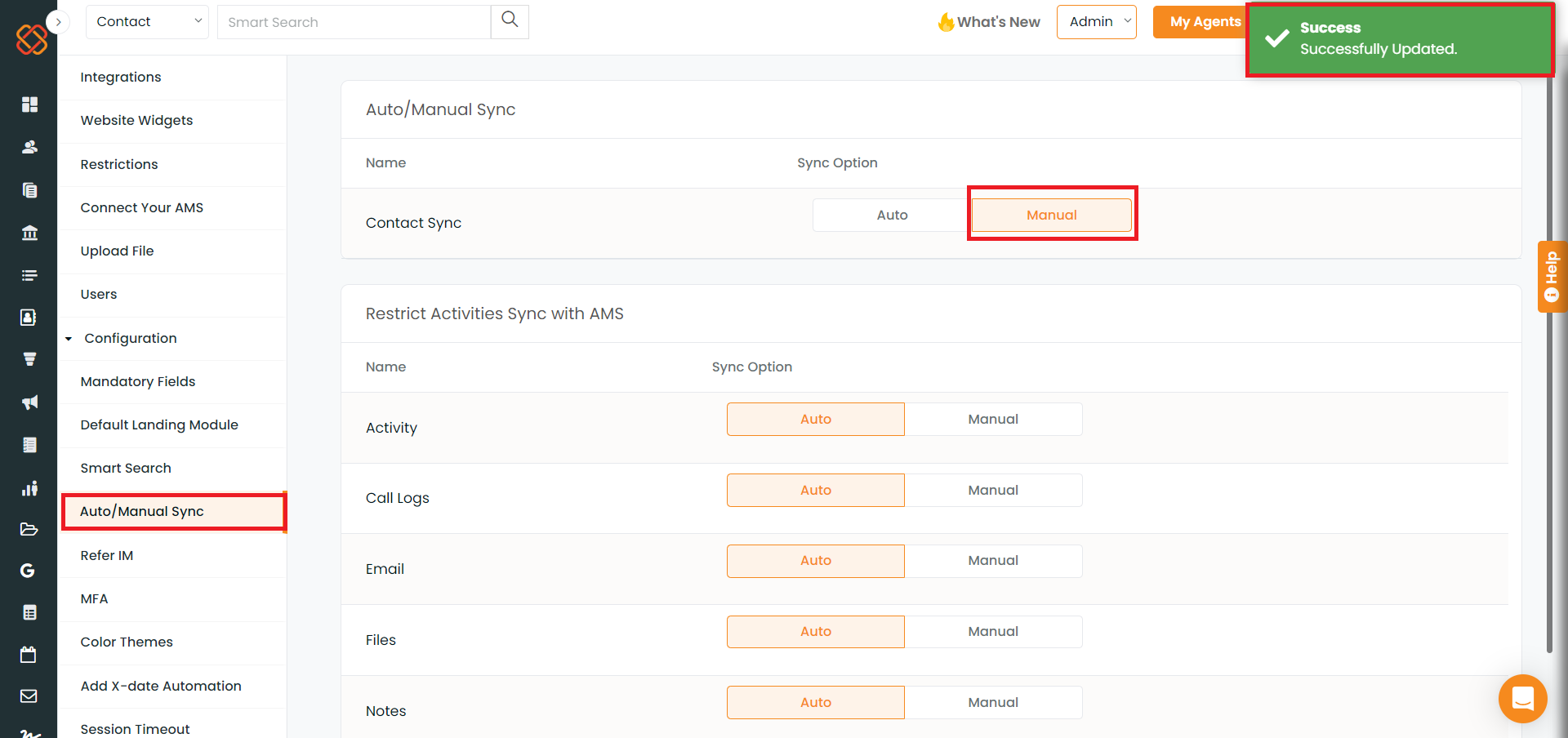Viewport: 1568px width, 738px height.
Task: Open the chat bubble support widget
Action: click(x=1522, y=699)
